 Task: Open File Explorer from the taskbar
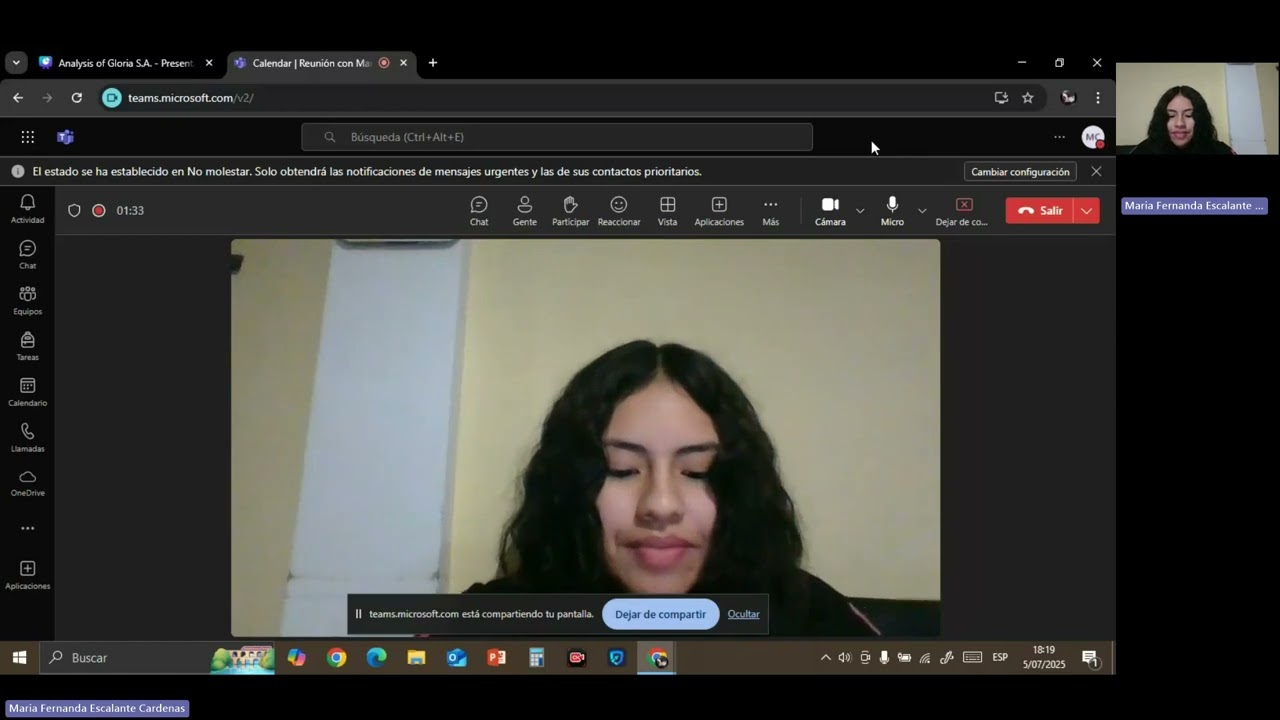tap(416, 657)
